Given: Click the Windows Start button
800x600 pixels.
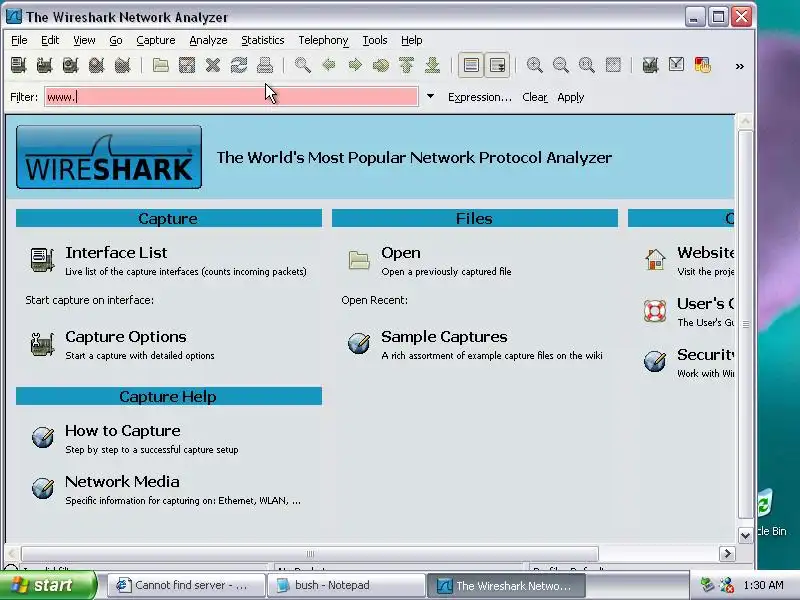Looking at the screenshot, I should click(47, 585).
